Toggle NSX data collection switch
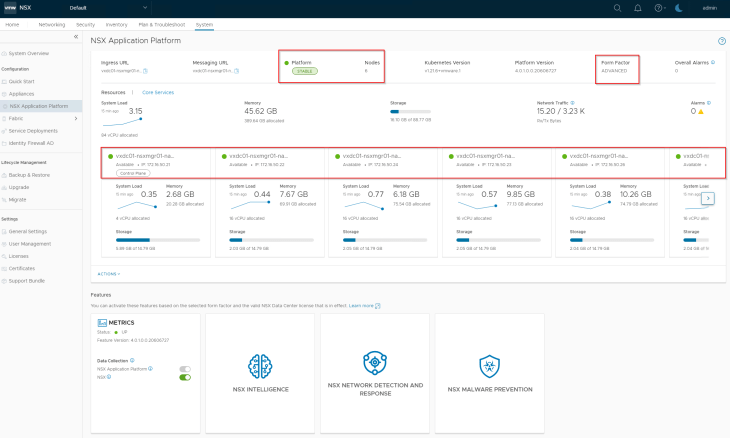 185,377
